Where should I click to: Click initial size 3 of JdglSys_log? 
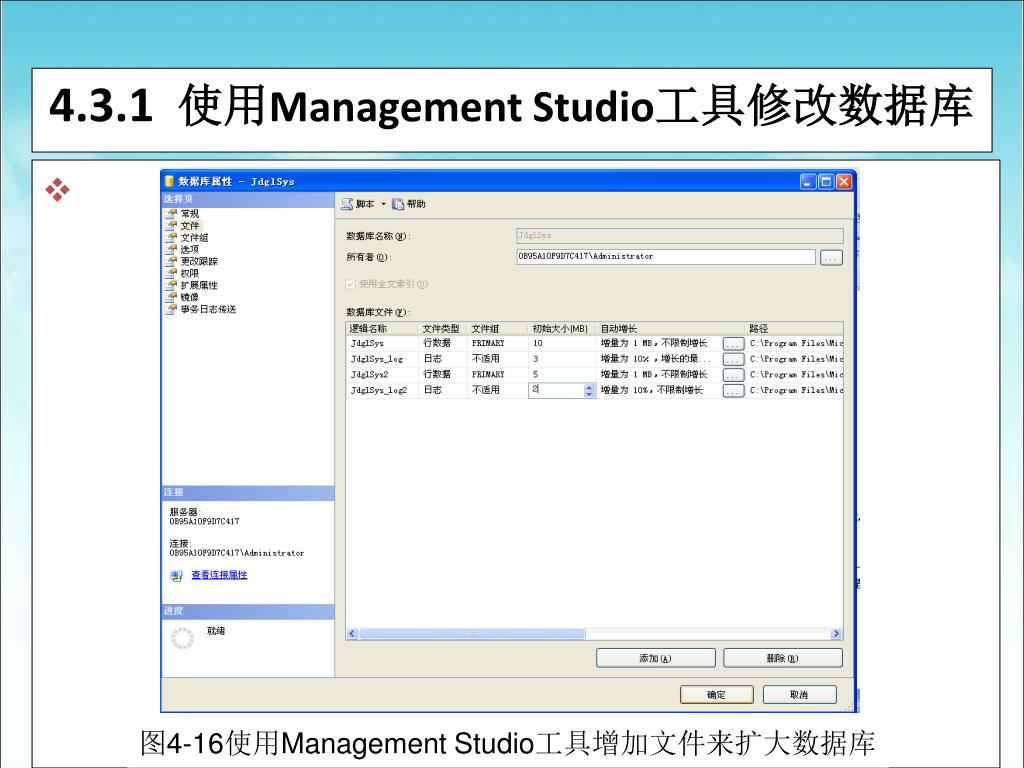pos(562,359)
